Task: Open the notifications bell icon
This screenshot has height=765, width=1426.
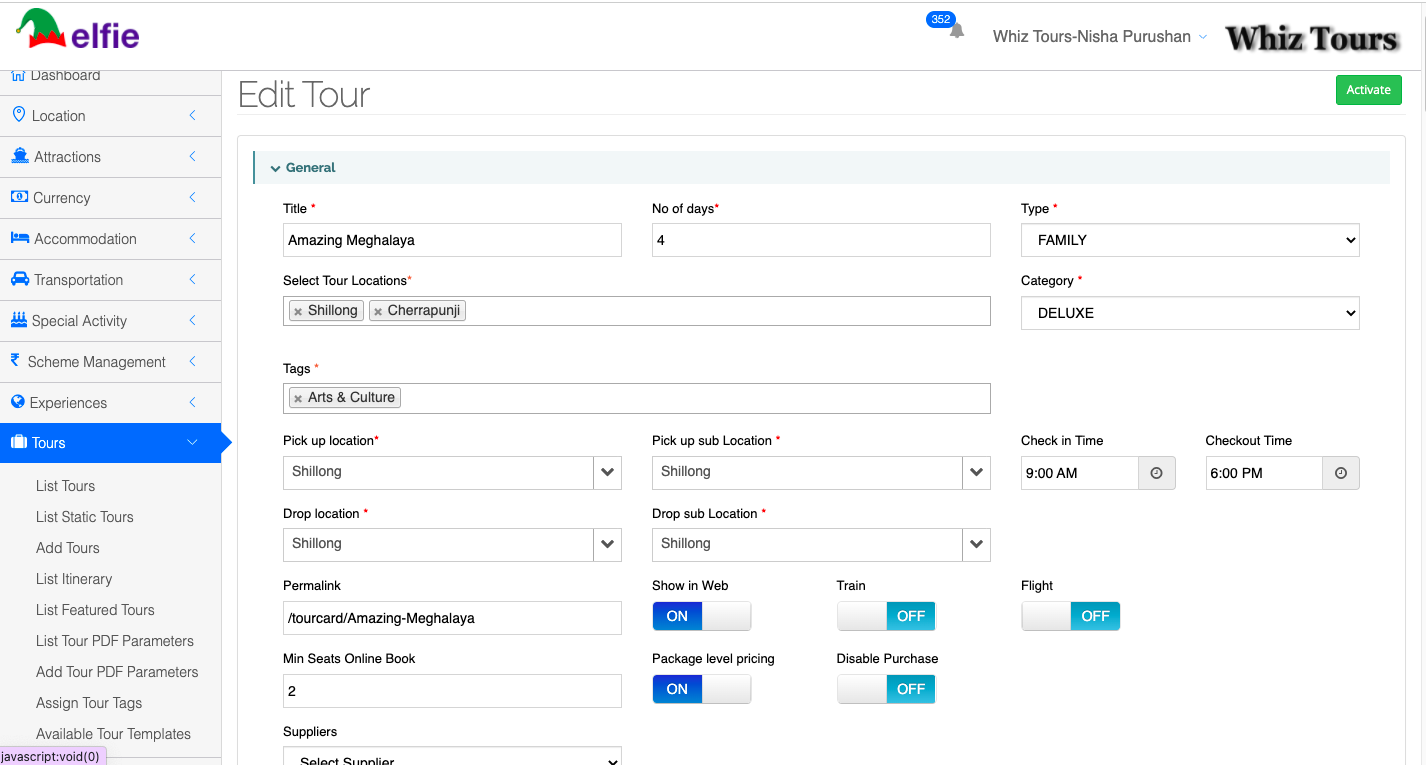Action: coord(957,31)
